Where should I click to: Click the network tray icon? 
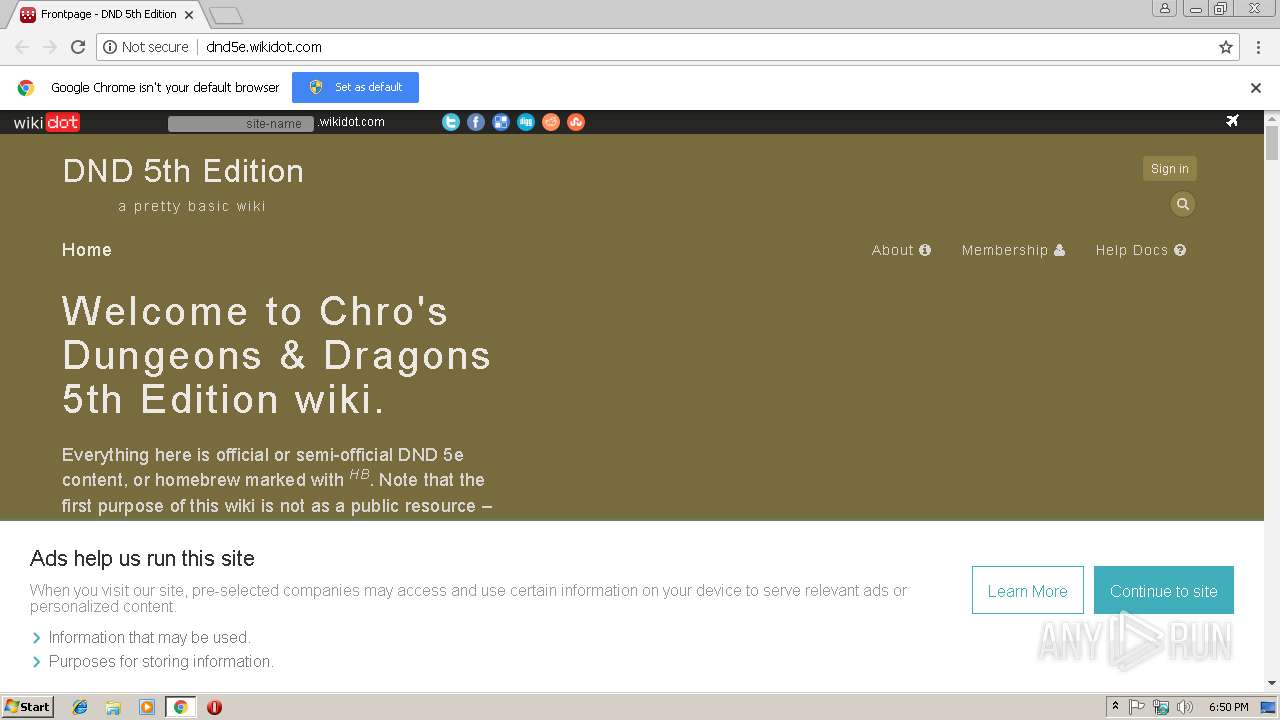pyautogui.click(x=1161, y=707)
